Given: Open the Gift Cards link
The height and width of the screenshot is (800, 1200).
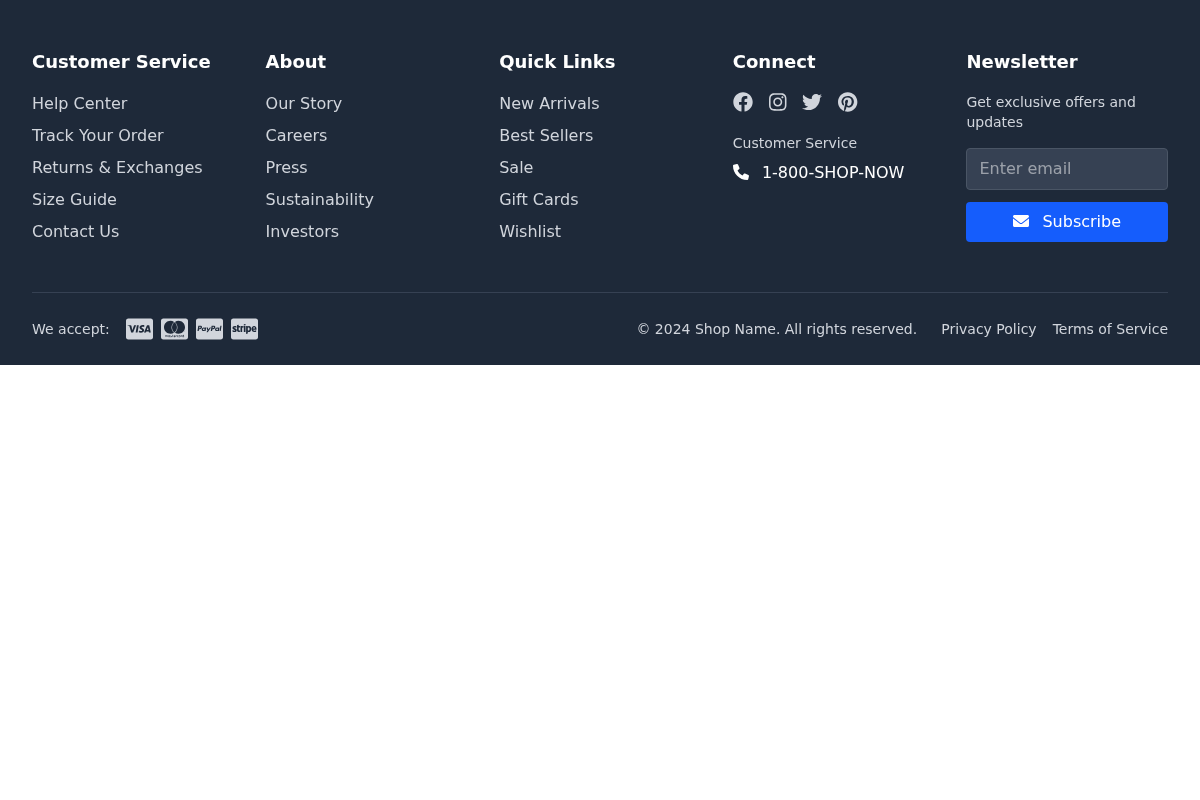Looking at the screenshot, I should click(x=539, y=200).
